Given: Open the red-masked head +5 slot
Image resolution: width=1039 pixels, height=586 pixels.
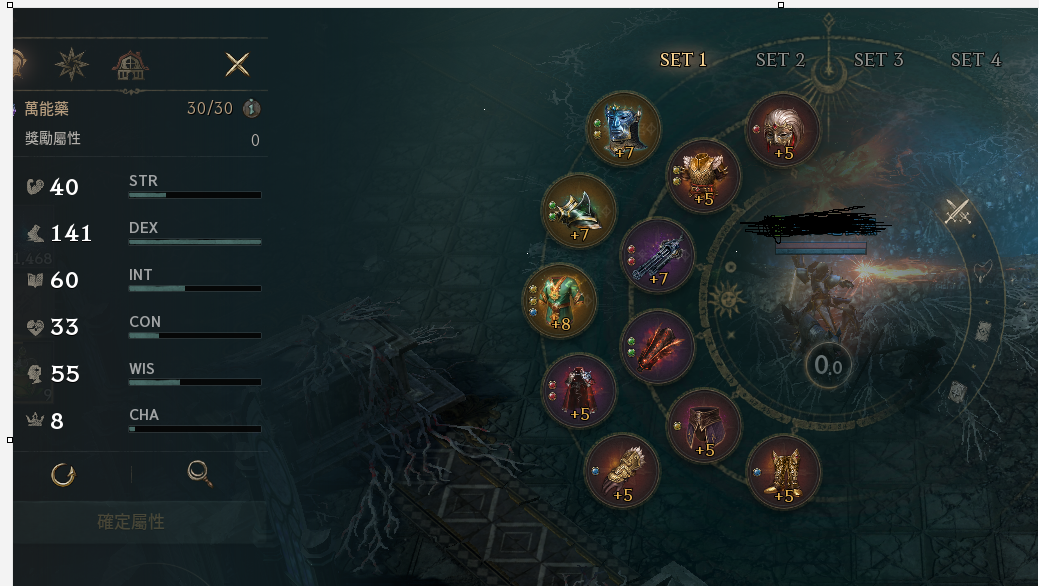Looking at the screenshot, I should 783,130.
